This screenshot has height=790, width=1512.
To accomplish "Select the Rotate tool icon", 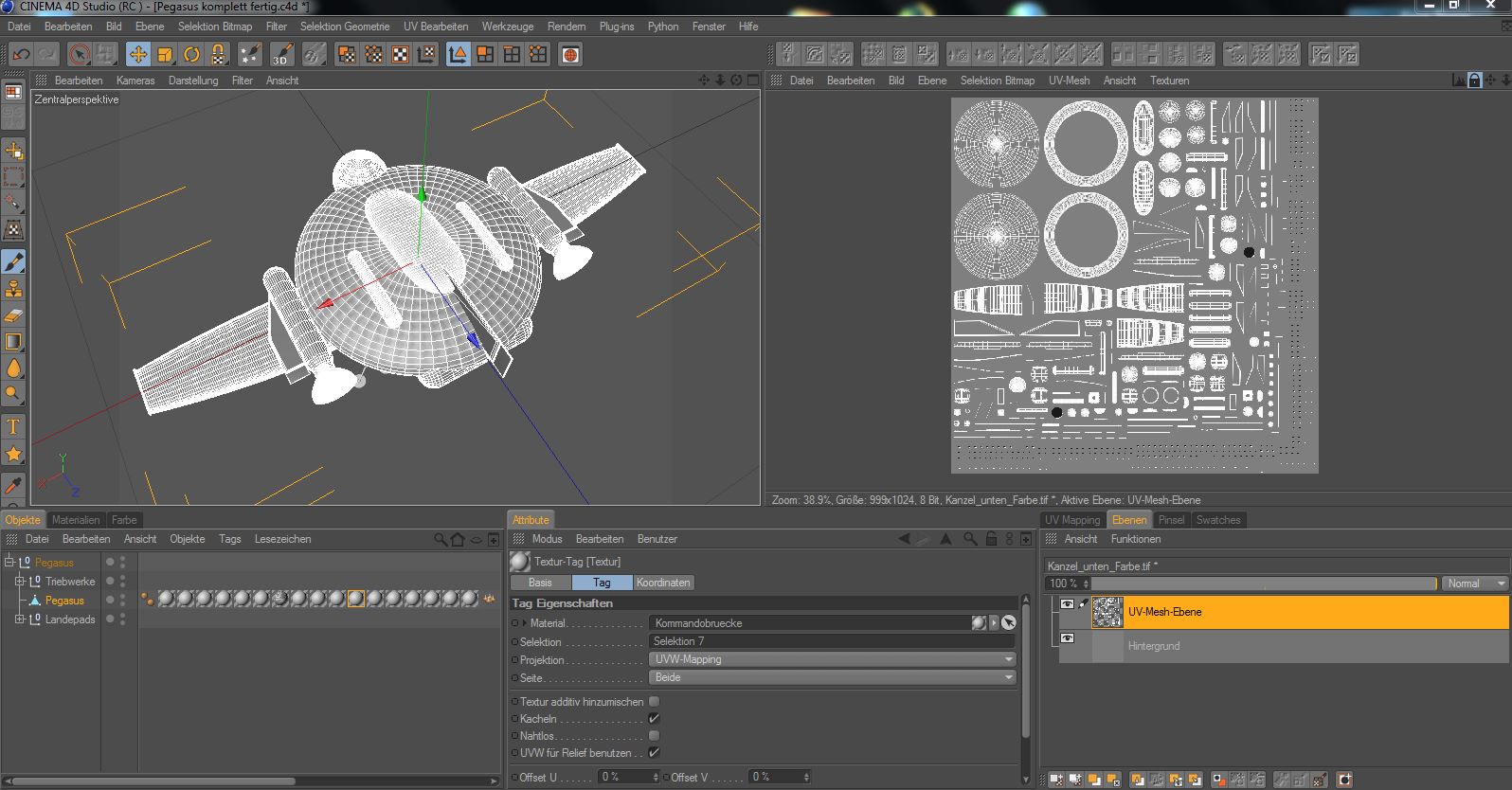I will click(191, 55).
